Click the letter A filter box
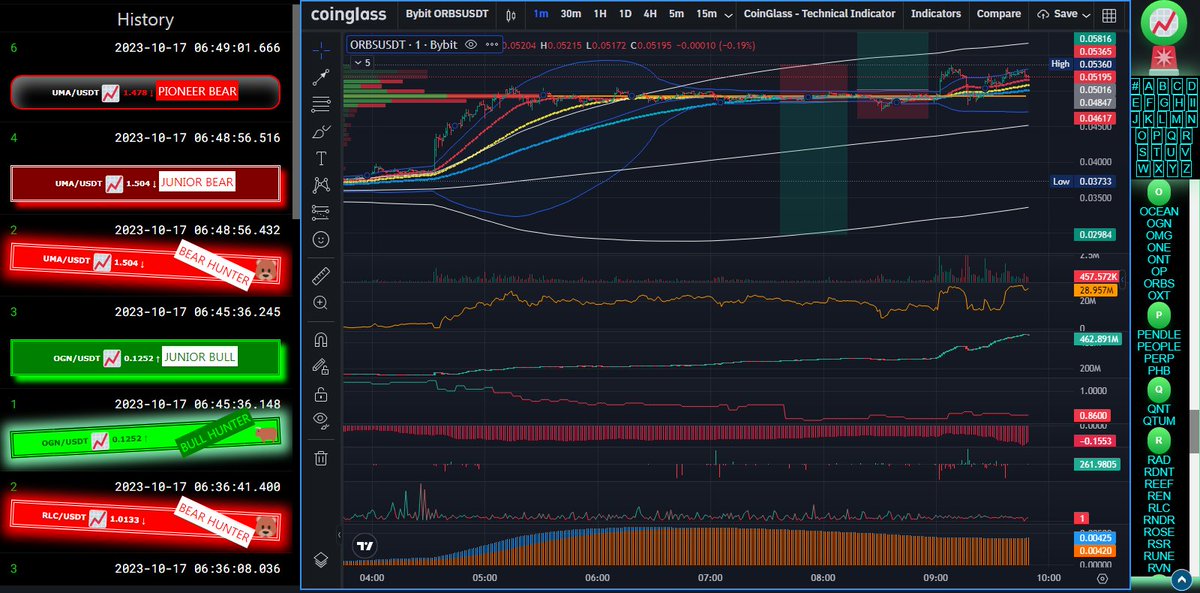Screen dimensions: 1200x593 pos(1149,86)
